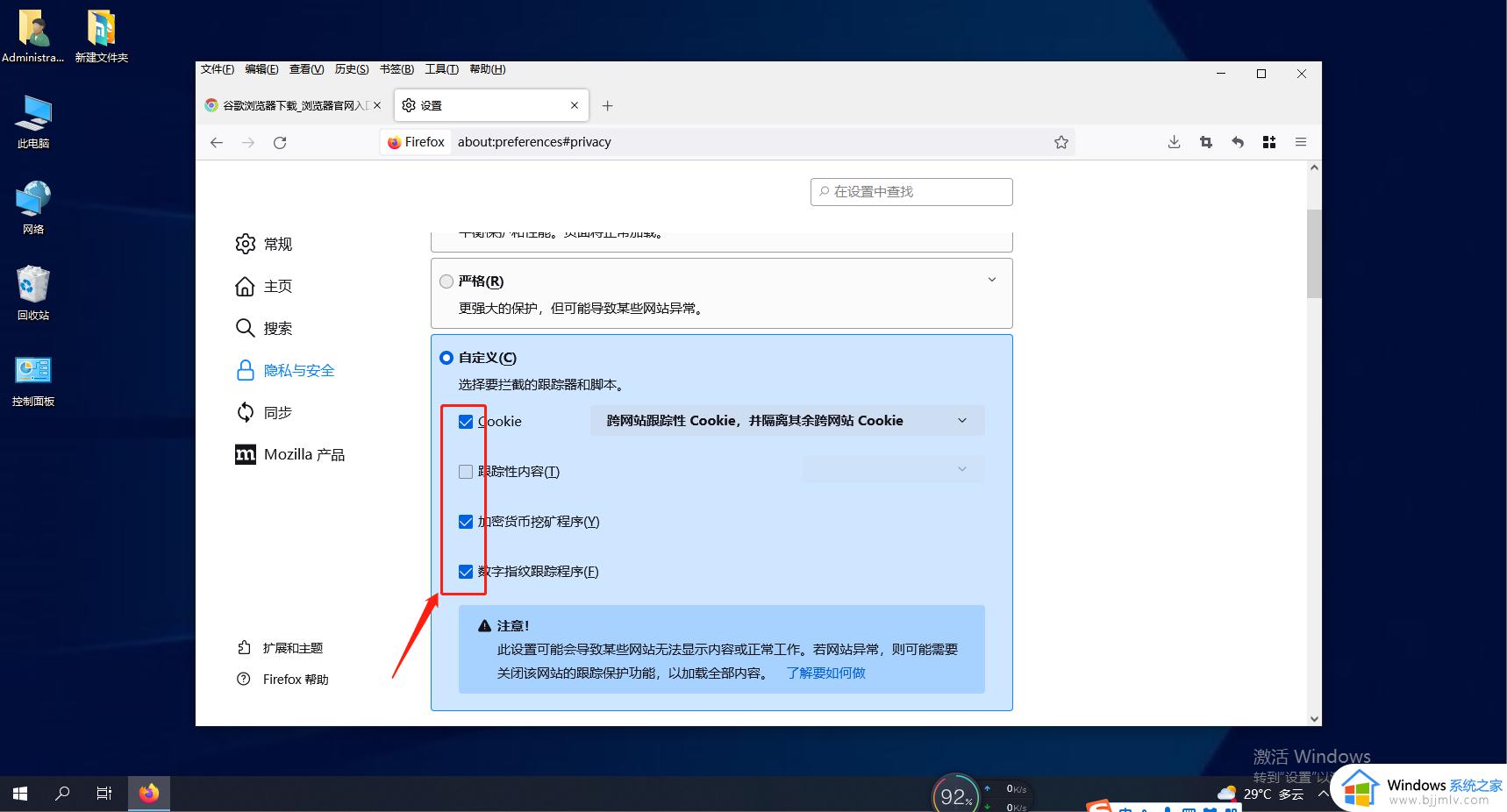The width and height of the screenshot is (1507, 812).
Task: Uncheck the Cookie checkbox
Action: coord(466,422)
